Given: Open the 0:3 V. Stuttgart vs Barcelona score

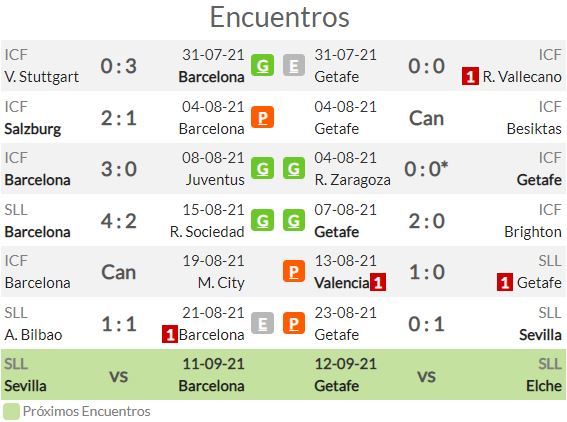Looking at the screenshot, I should click(x=119, y=66).
